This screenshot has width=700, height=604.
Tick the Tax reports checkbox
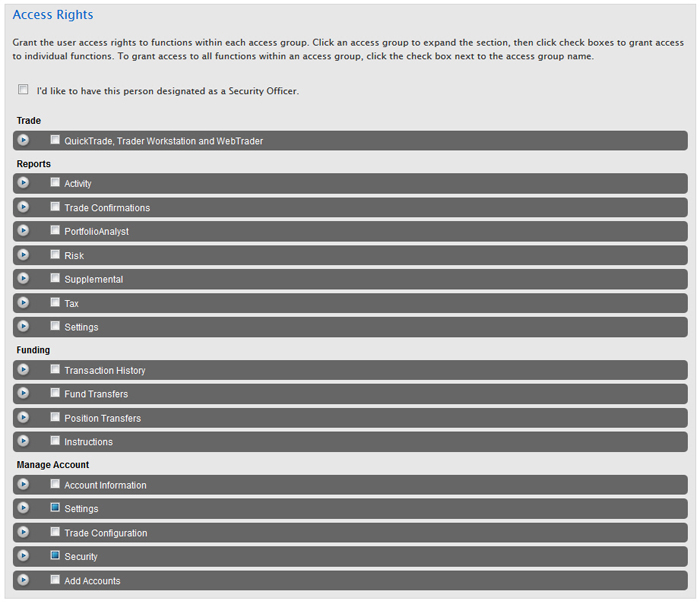click(x=55, y=302)
